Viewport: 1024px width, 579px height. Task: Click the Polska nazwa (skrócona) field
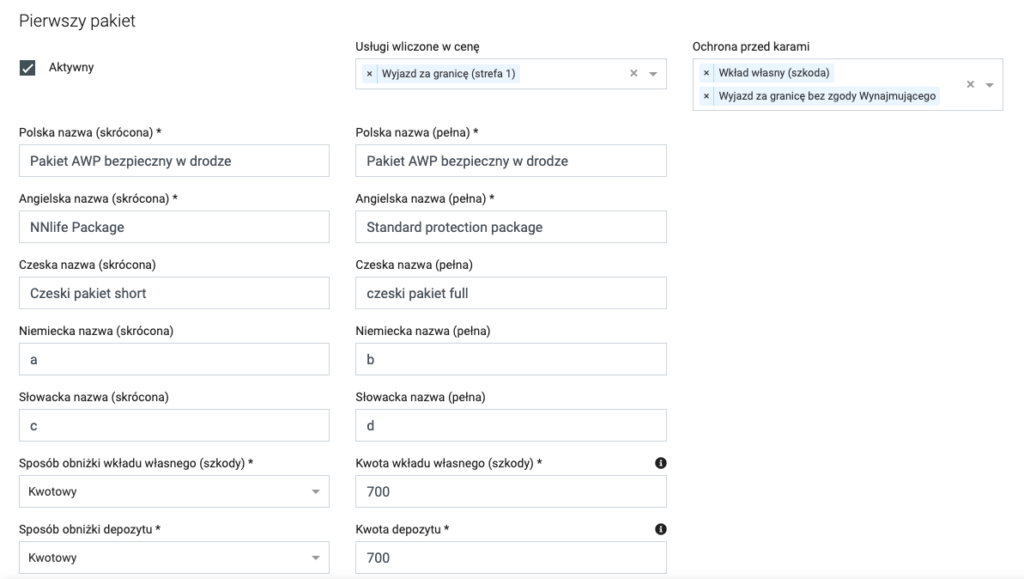174,161
